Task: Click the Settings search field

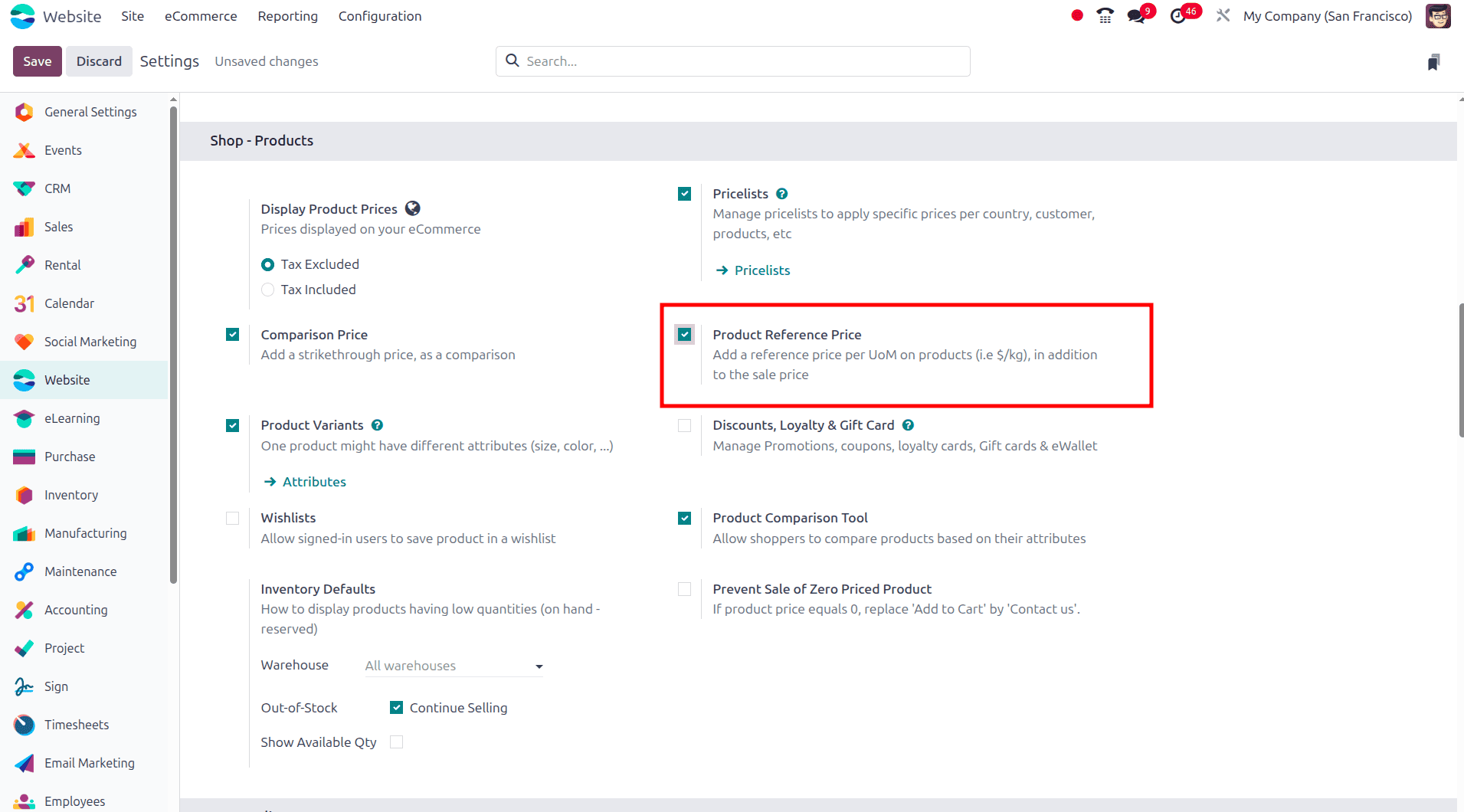Action: coord(733,61)
